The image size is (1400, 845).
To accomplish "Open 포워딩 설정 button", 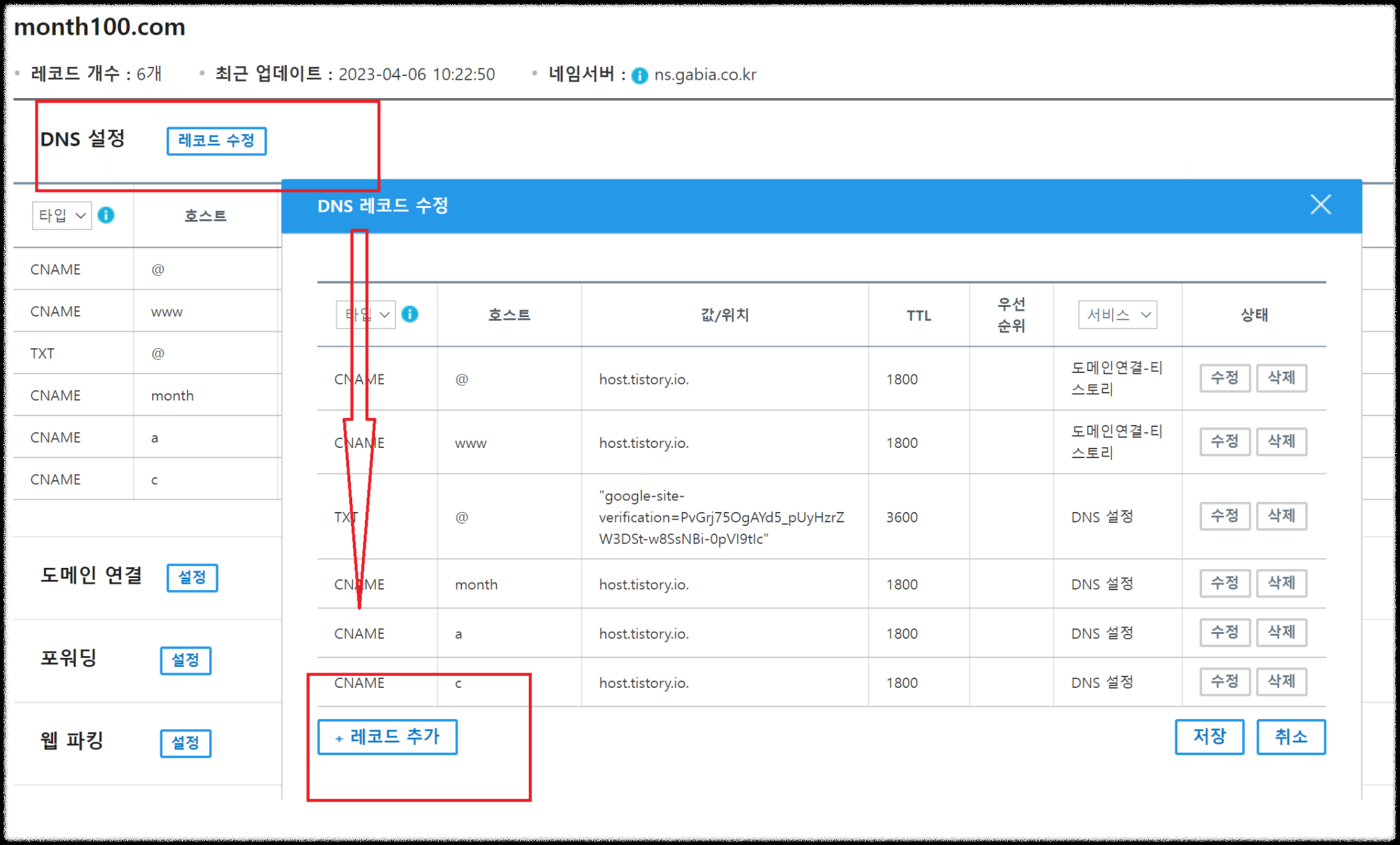I will [x=185, y=660].
